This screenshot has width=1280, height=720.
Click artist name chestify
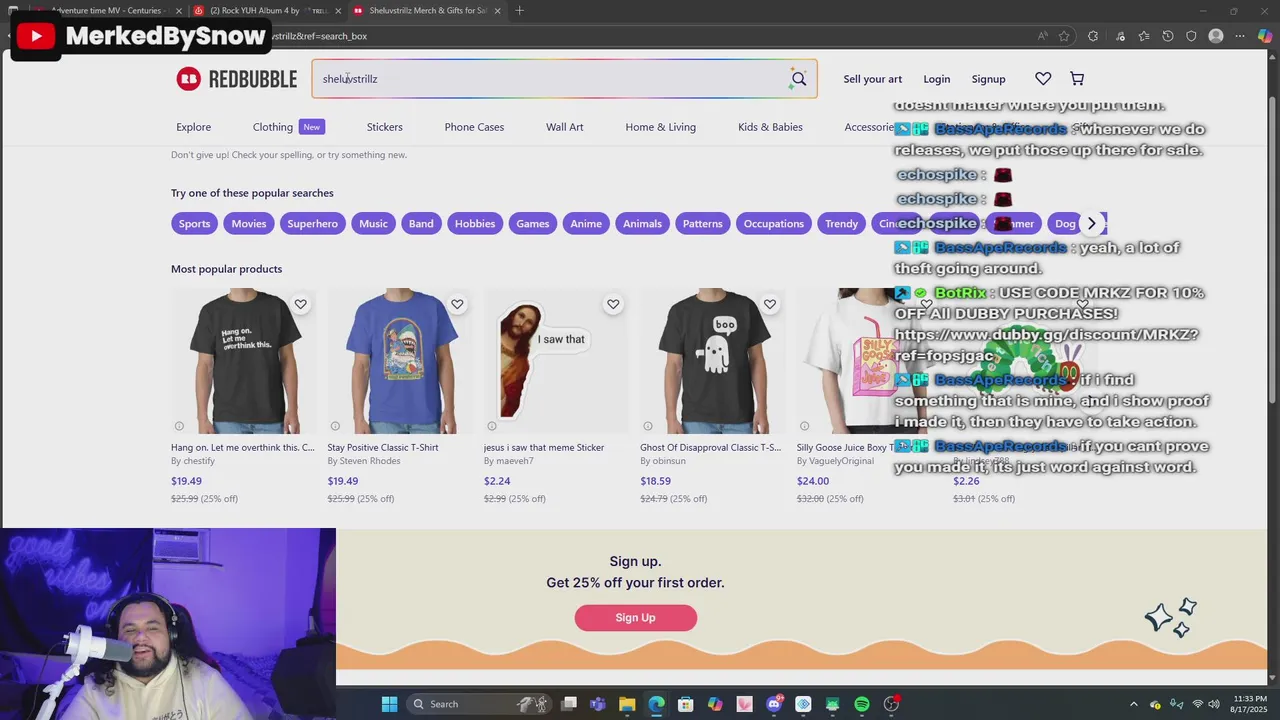pyautogui.click(x=199, y=461)
